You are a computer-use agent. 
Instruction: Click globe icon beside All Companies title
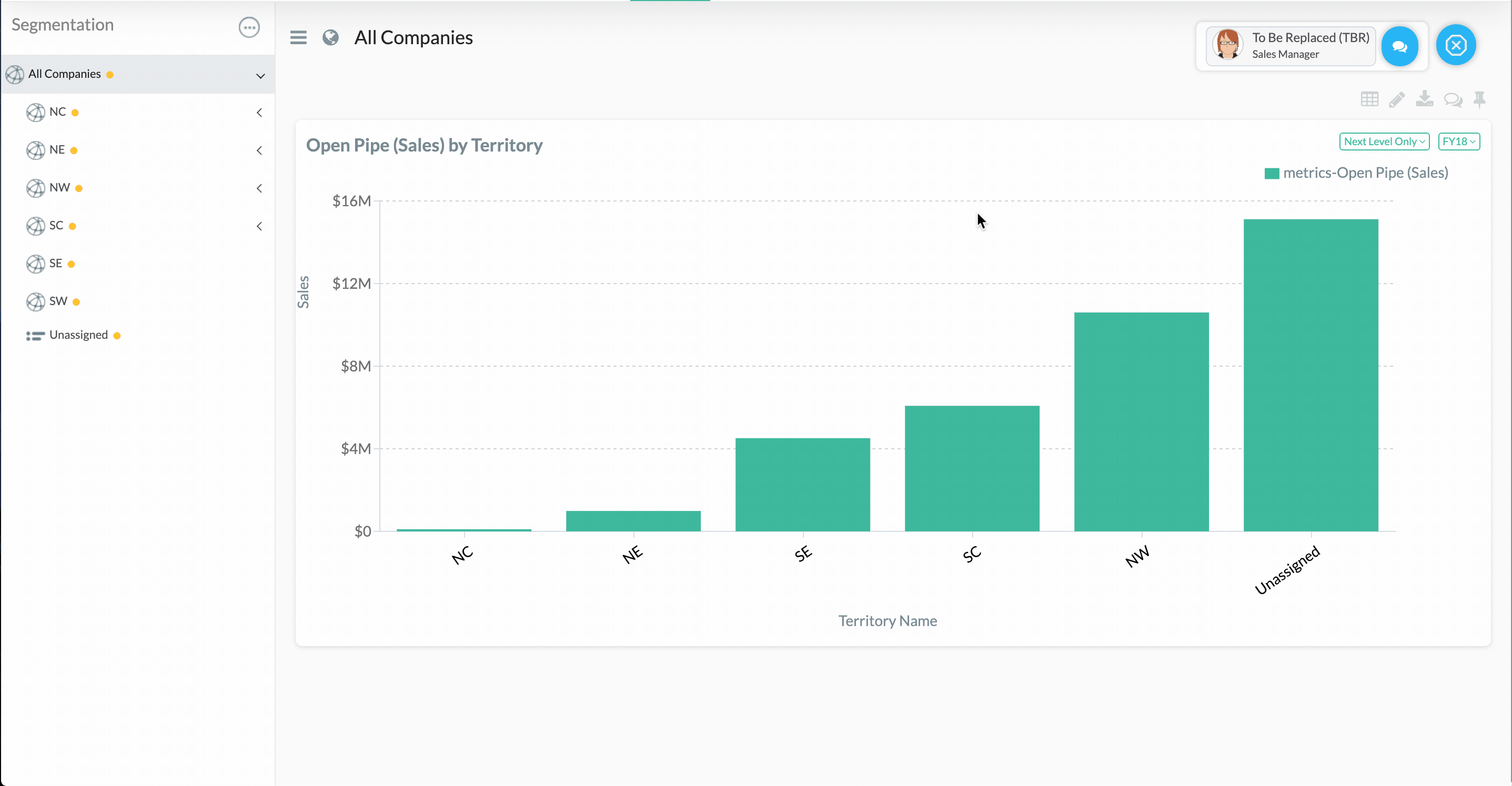(330, 37)
